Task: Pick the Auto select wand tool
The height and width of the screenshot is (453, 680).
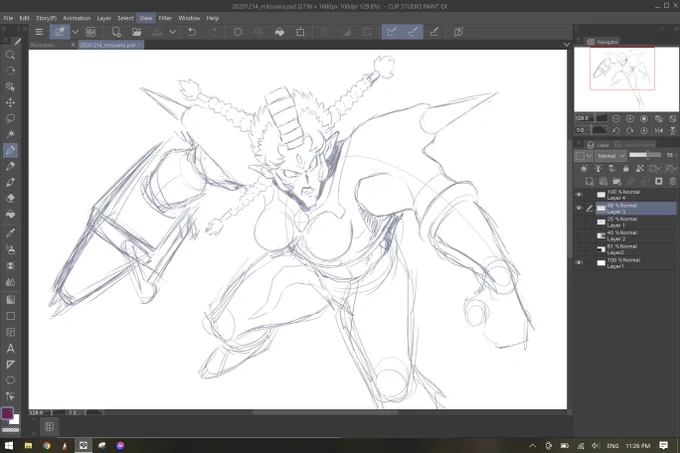Action: pos(10,134)
